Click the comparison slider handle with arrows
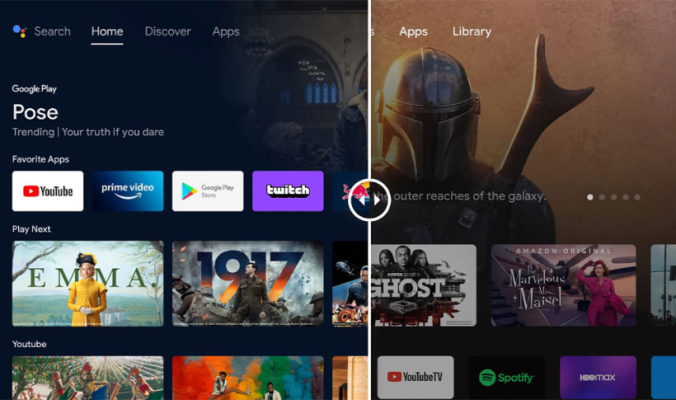The width and height of the screenshot is (676, 400). pos(369,200)
